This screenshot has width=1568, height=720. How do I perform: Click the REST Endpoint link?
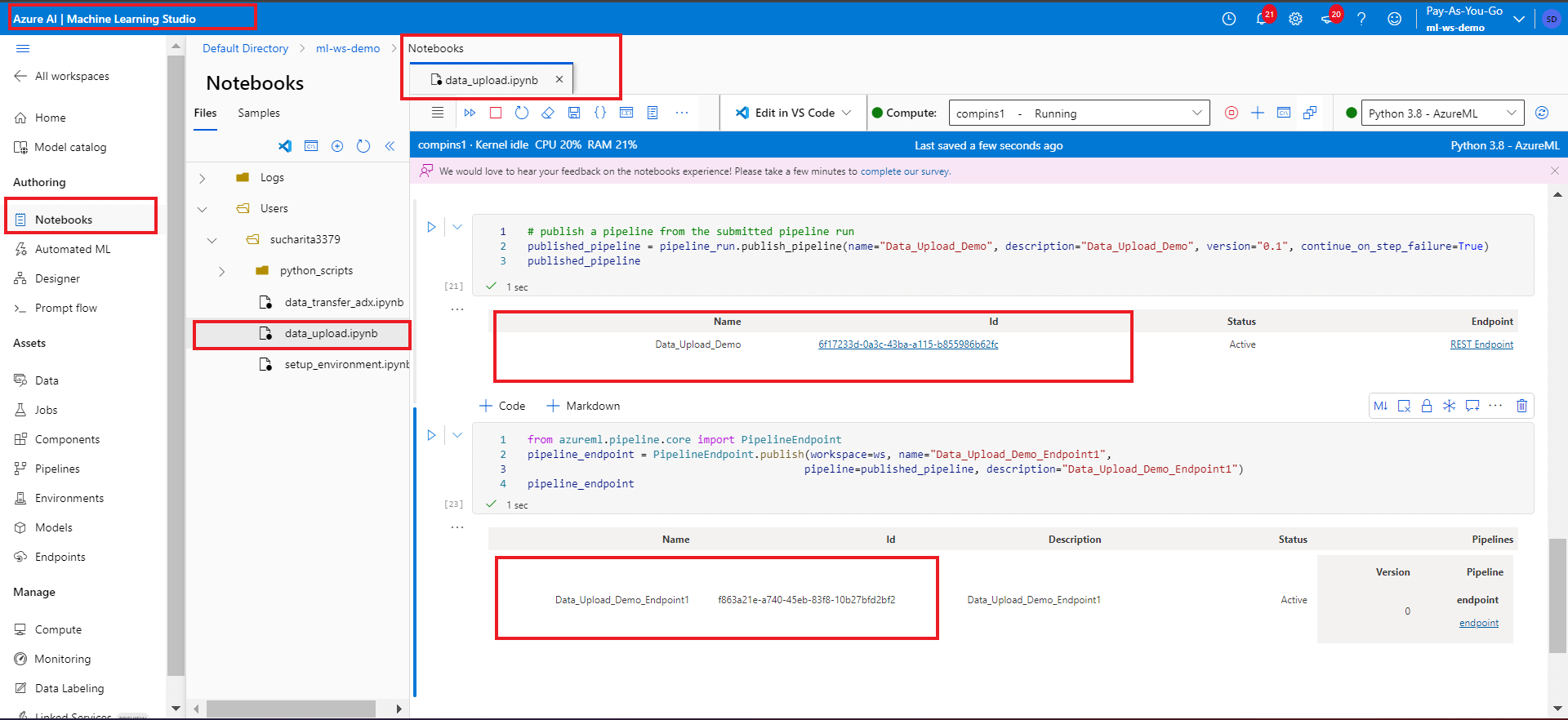[1481, 344]
